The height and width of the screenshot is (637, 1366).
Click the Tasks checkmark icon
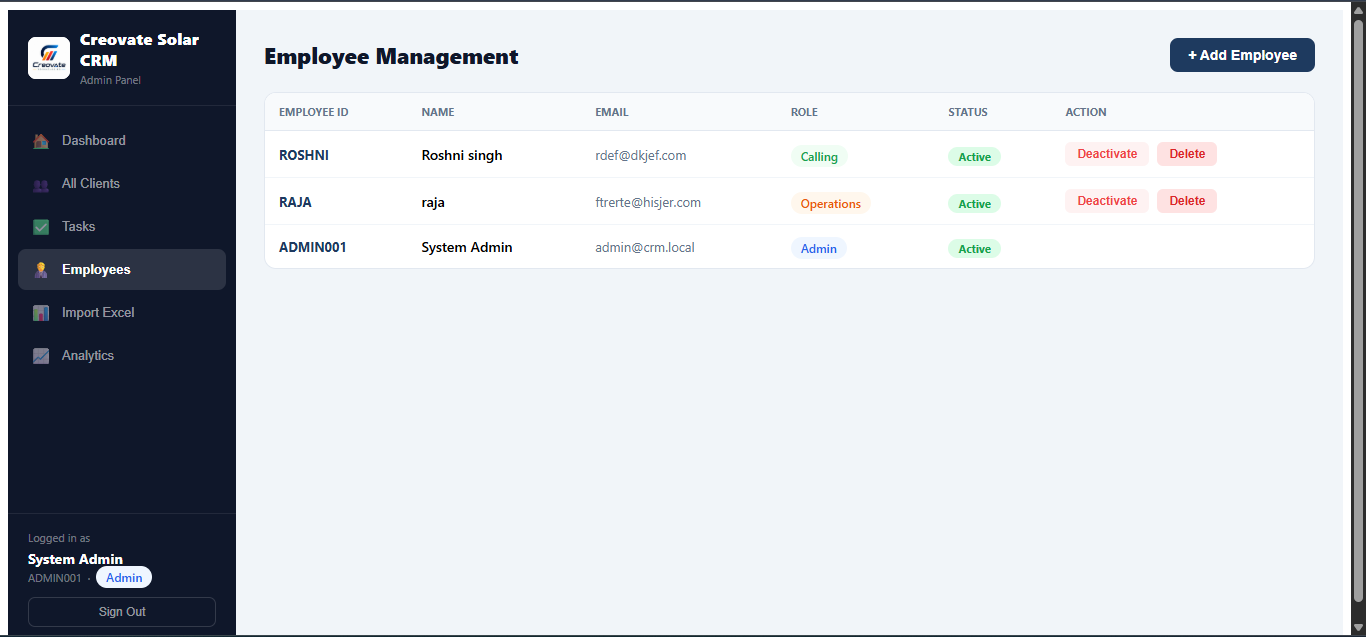[41, 227]
